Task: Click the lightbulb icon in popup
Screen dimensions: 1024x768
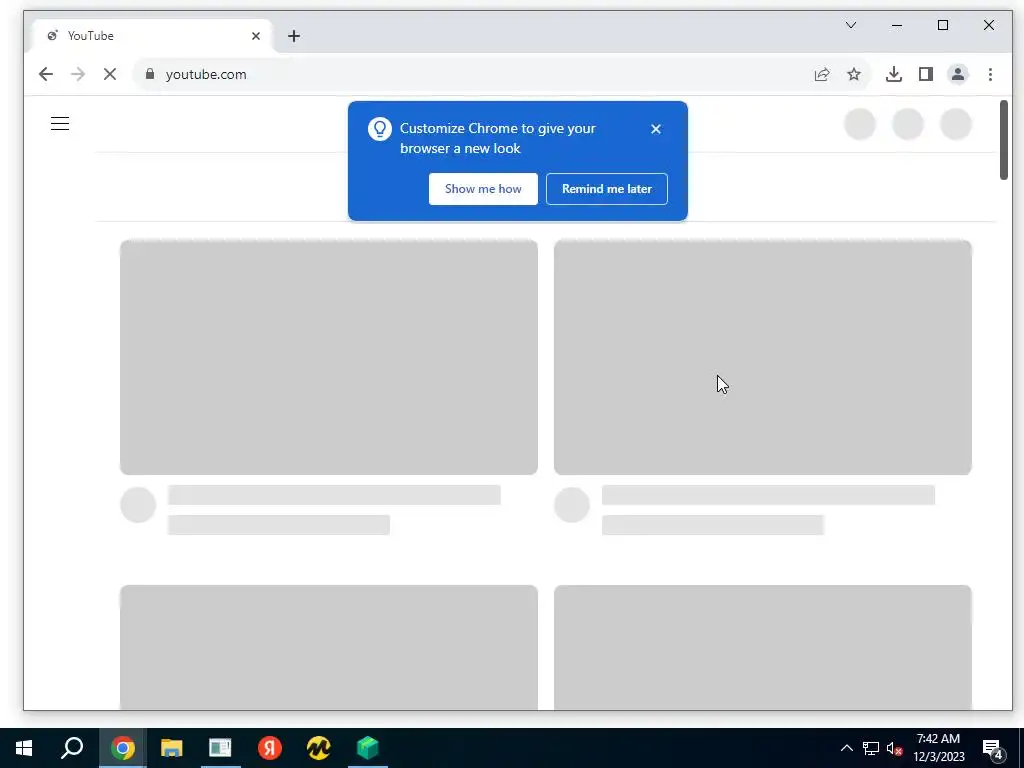Action: (x=379, y=129)
